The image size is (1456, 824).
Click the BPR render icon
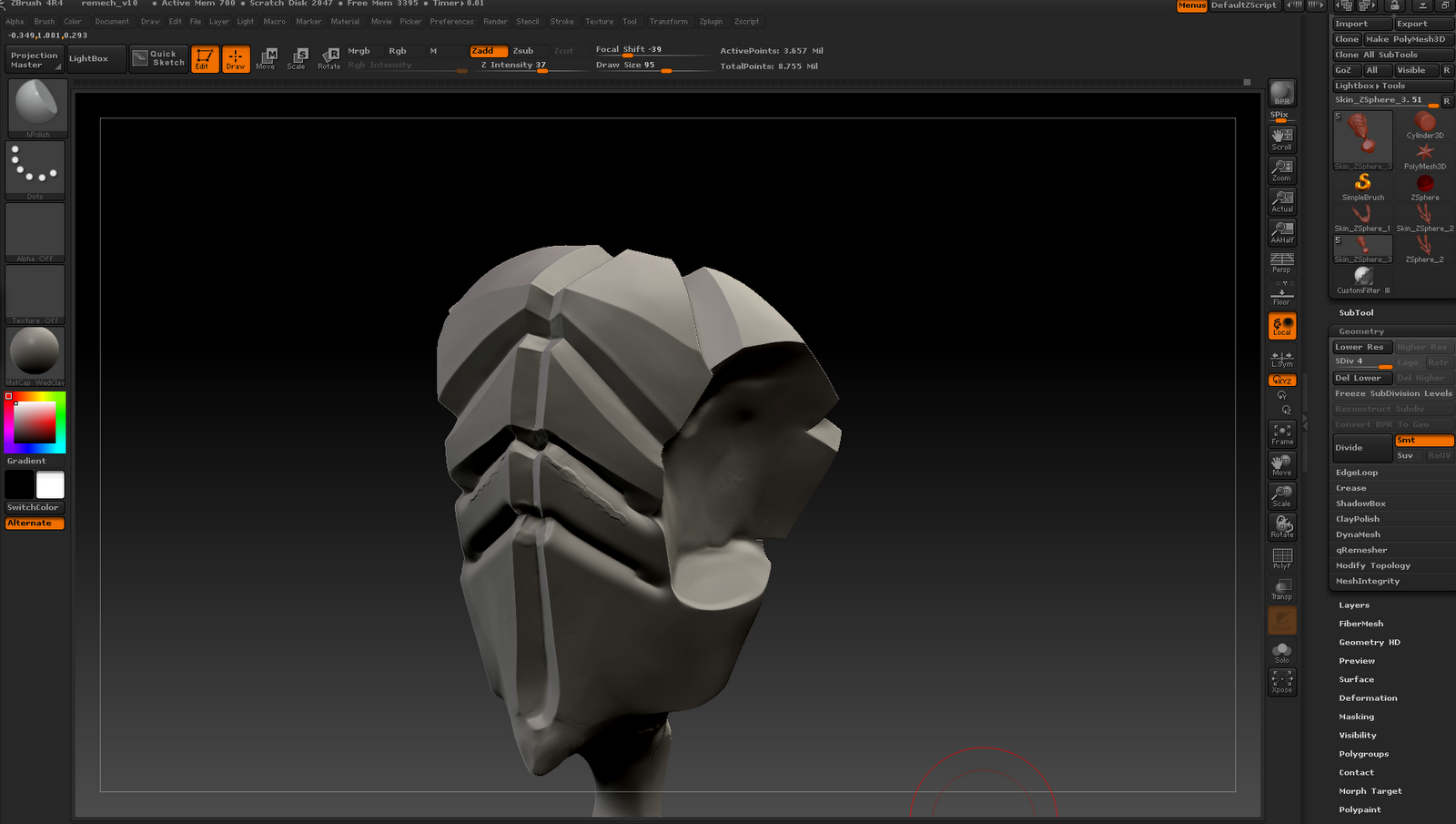(1281, 93)
